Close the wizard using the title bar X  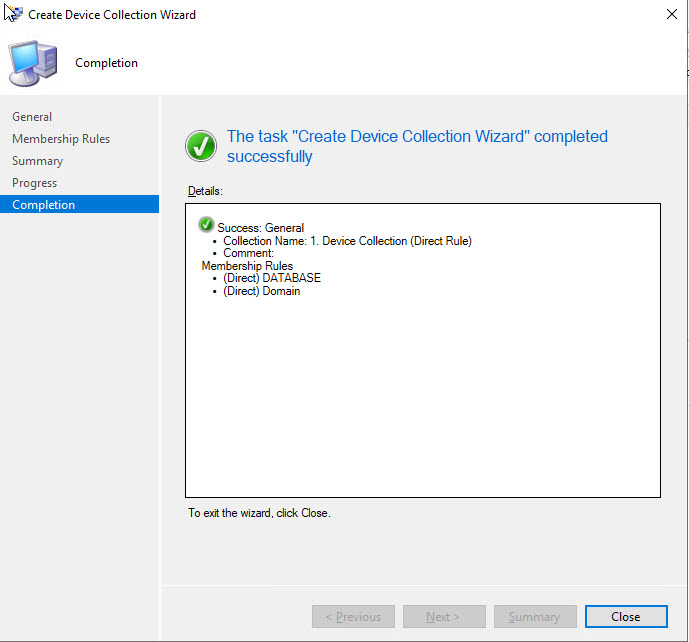tap(668, 15)
